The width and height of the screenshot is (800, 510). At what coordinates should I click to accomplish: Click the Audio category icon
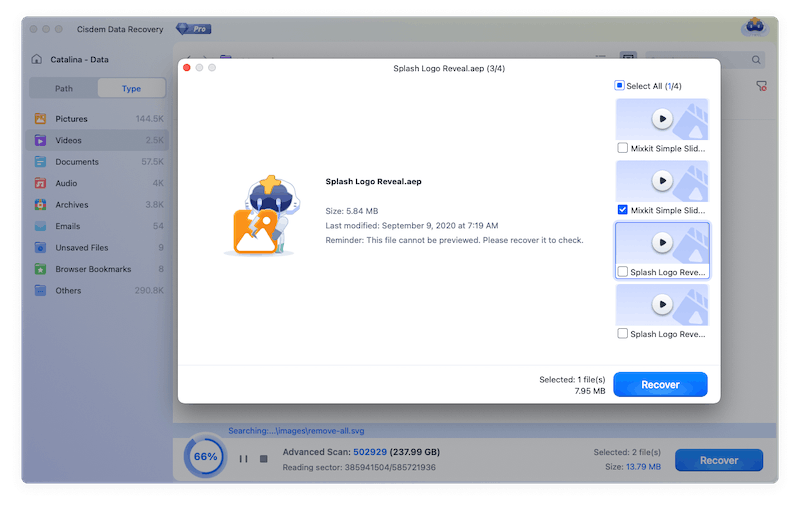coord(40,183)
